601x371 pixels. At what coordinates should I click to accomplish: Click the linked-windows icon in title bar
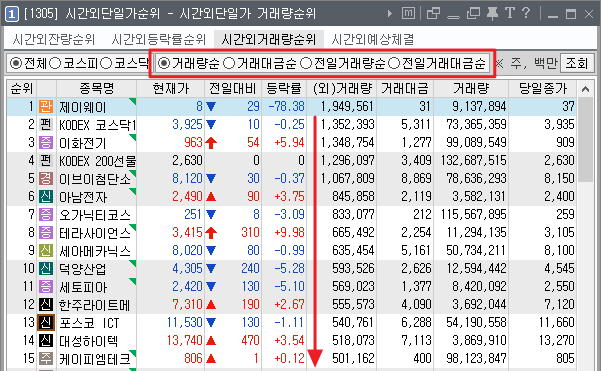[x=433, y=13]
